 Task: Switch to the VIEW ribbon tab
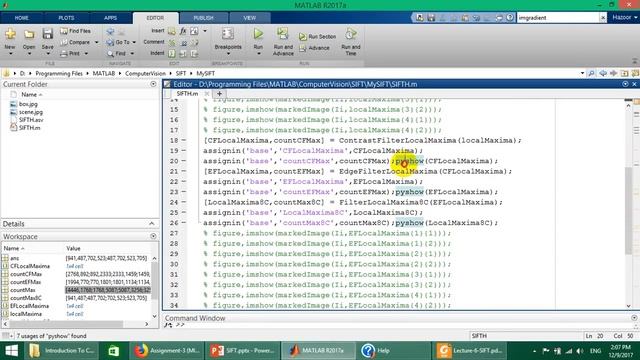[x=249, y=18]
